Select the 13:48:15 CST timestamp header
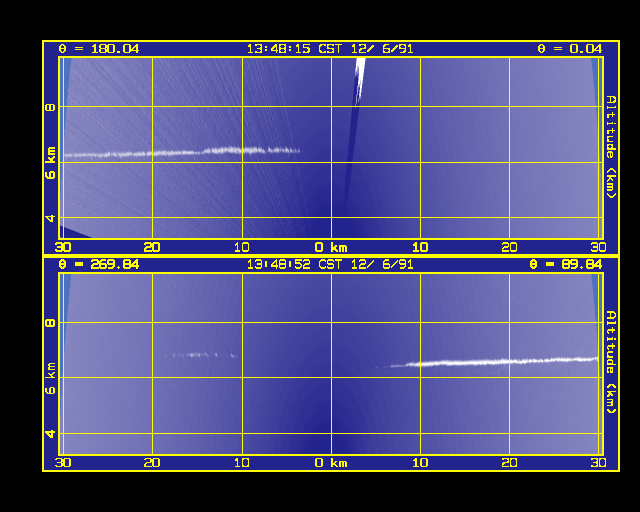Viewport: 640px width, 512px height. [330, 49]
